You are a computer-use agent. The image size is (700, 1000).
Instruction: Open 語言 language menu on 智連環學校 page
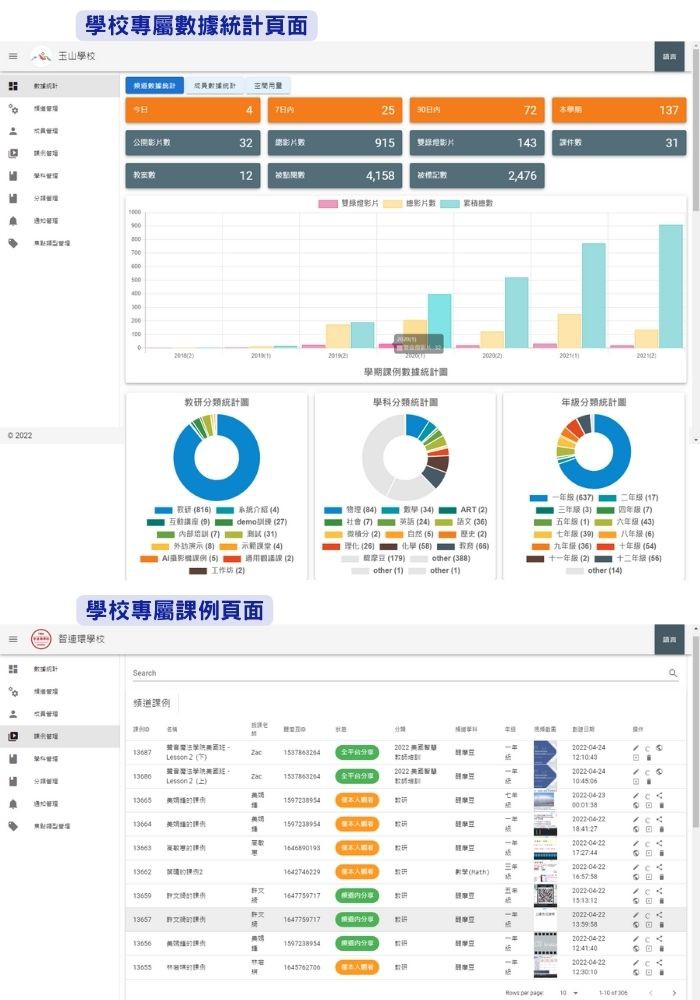[670, 639]
